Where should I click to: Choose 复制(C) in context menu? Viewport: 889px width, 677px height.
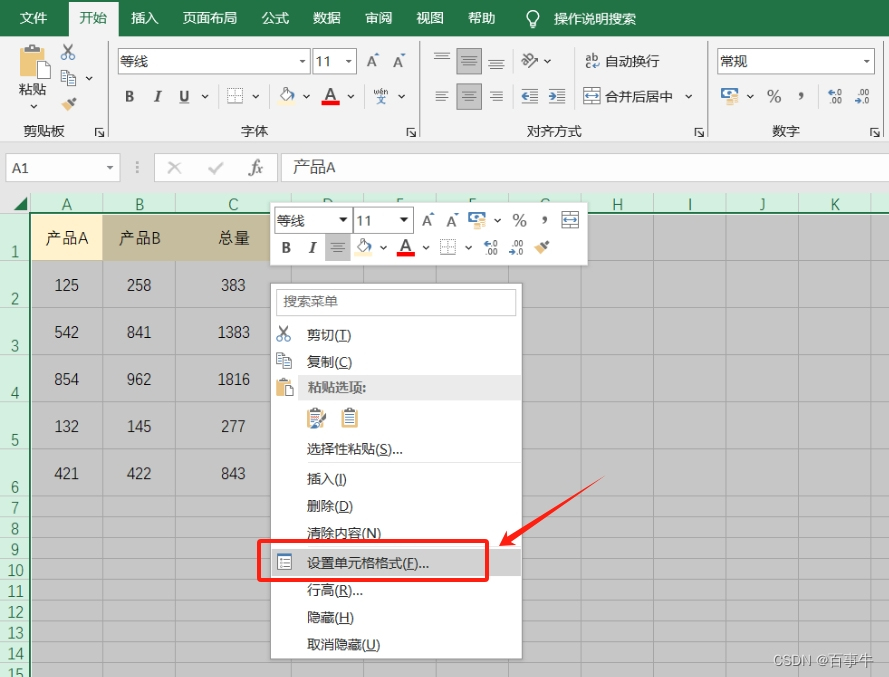(396, 361)
